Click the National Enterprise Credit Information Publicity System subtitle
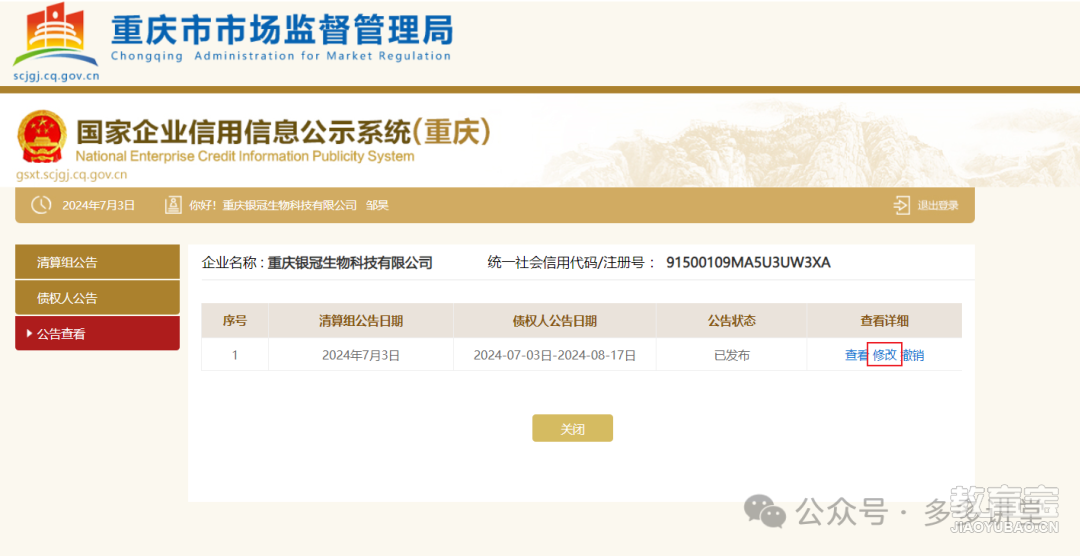 [245, 156]
